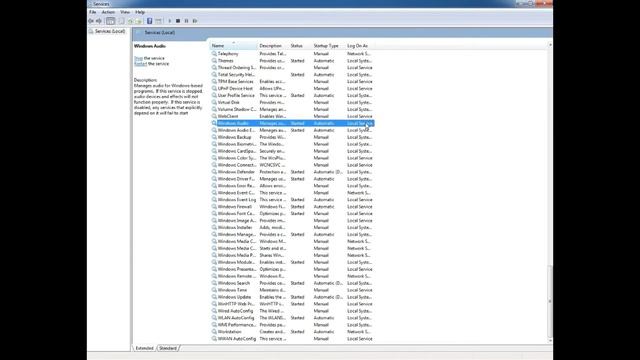Click the Stop the service link

coord(138,58)
